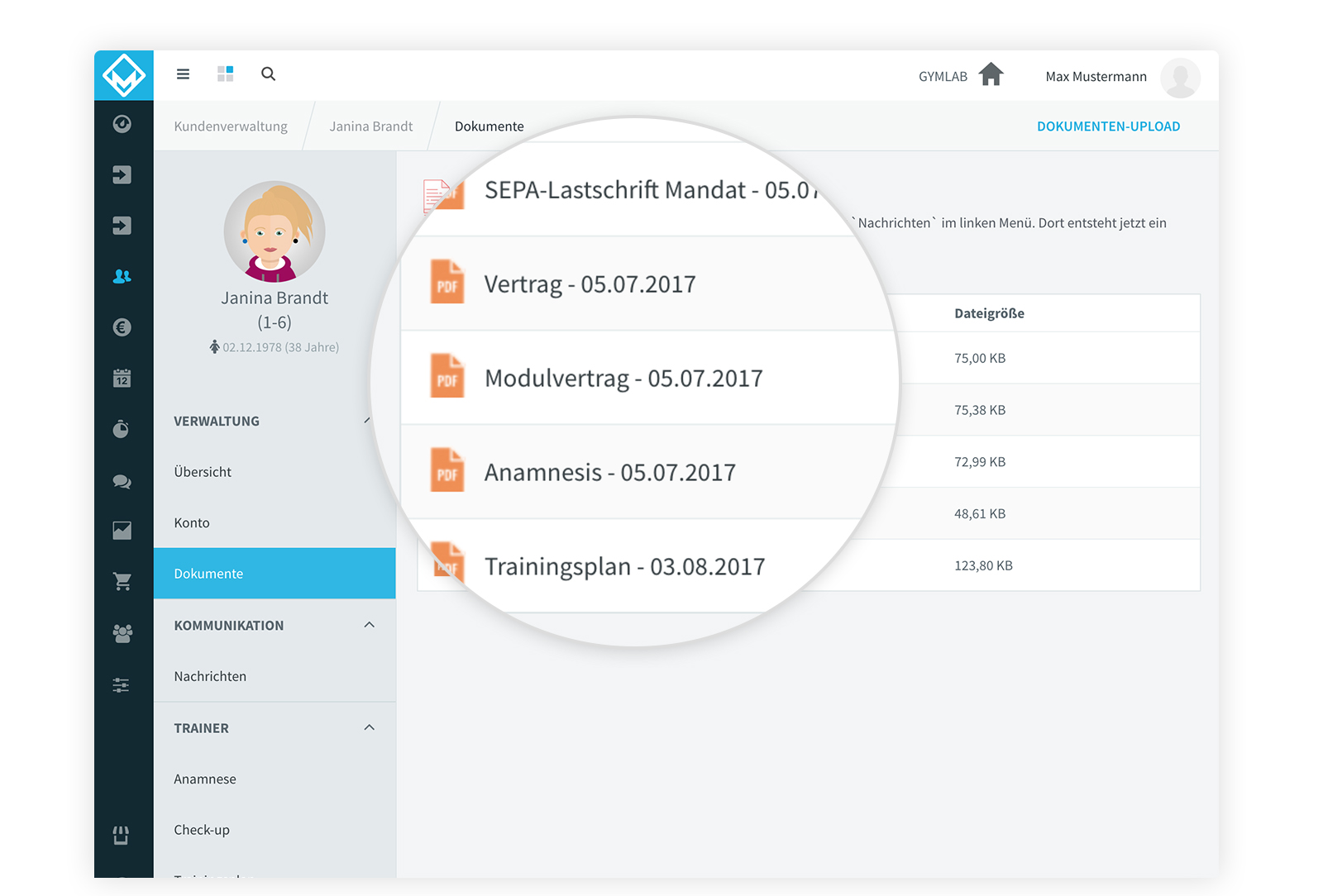This screenshot has height=896, width=1323.
Task: Click Max Mustermann's avatar
Action: (1180, 78)
